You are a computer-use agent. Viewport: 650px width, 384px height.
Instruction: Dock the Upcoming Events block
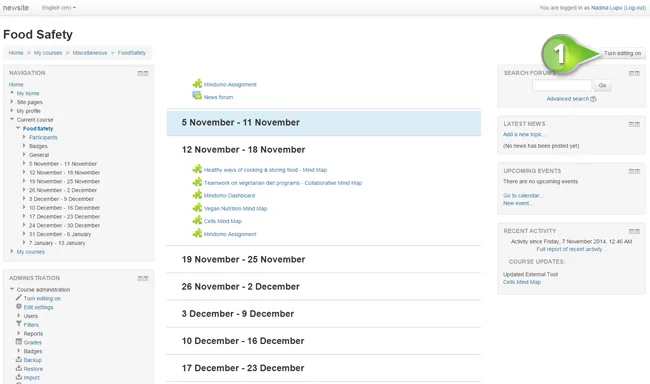coord(637,171)
